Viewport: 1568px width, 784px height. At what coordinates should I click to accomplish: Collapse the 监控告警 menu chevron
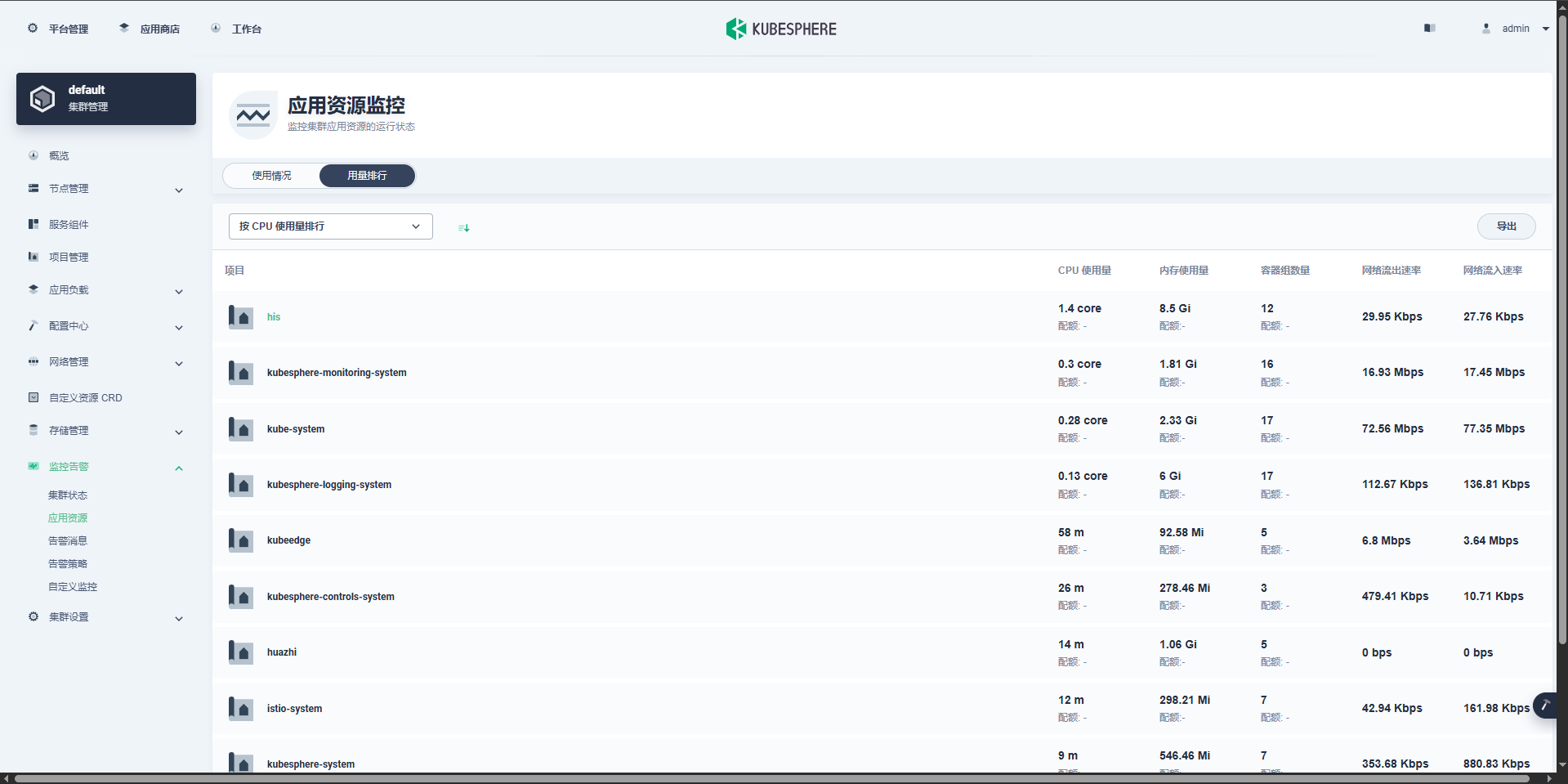coord(179,468)
